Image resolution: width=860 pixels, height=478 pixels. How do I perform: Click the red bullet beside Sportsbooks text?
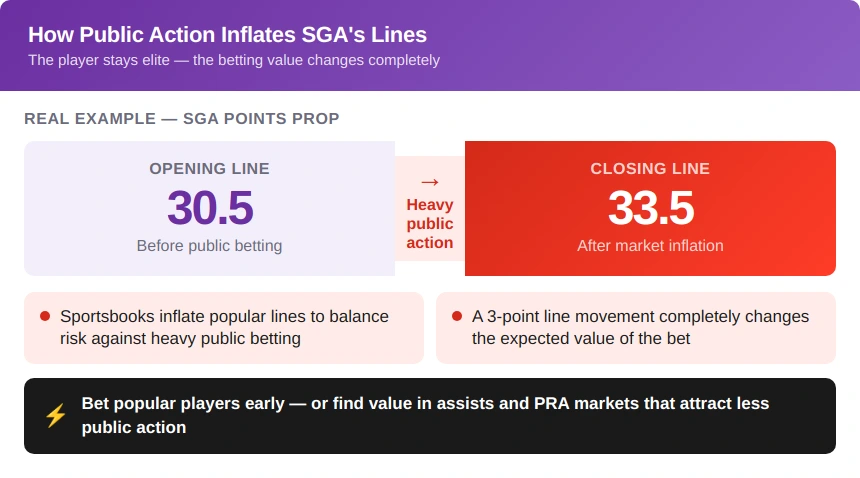45,316
